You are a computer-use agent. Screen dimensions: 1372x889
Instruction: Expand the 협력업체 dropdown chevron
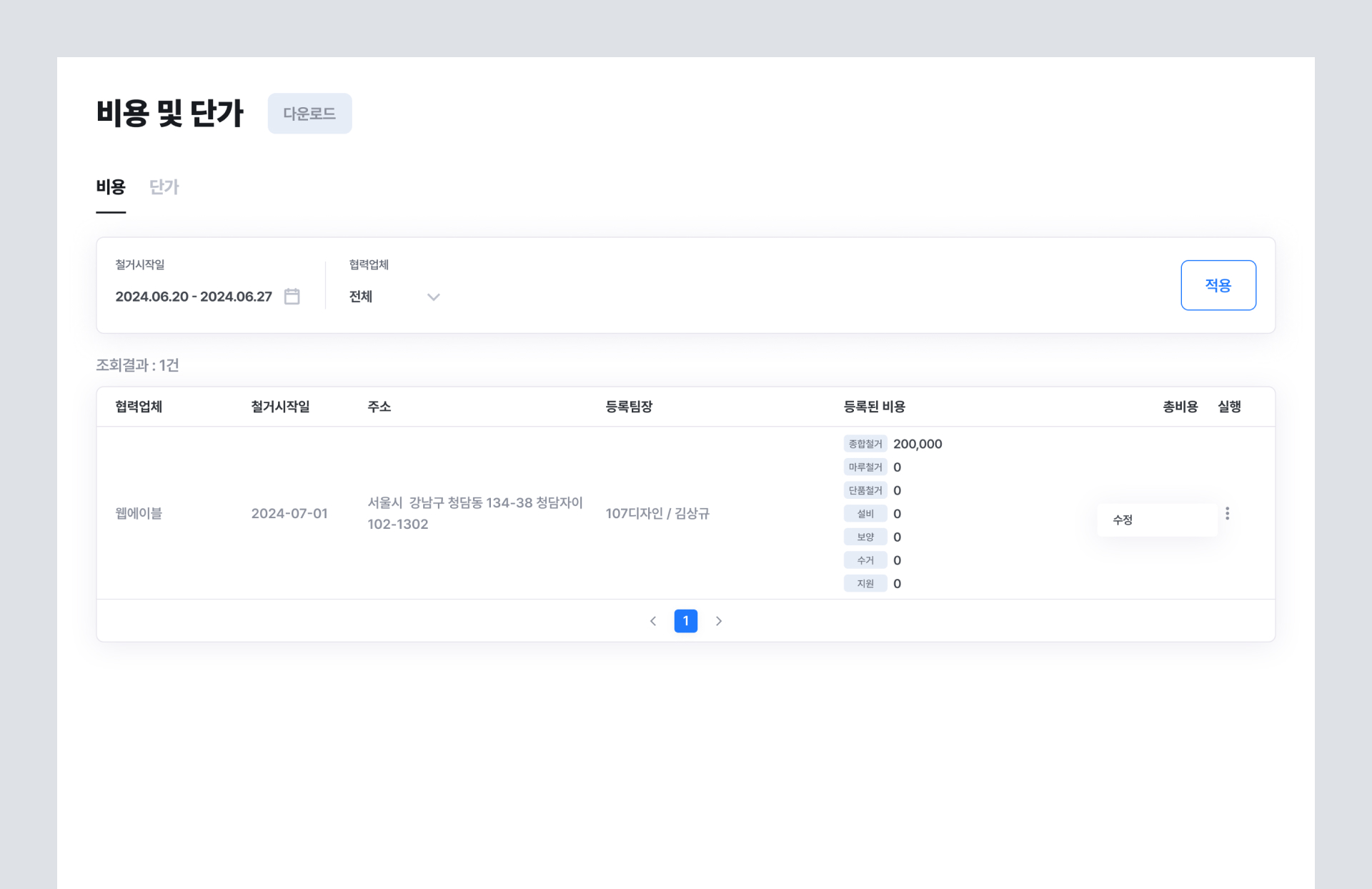pyautogui.click(x=433, y=297)
